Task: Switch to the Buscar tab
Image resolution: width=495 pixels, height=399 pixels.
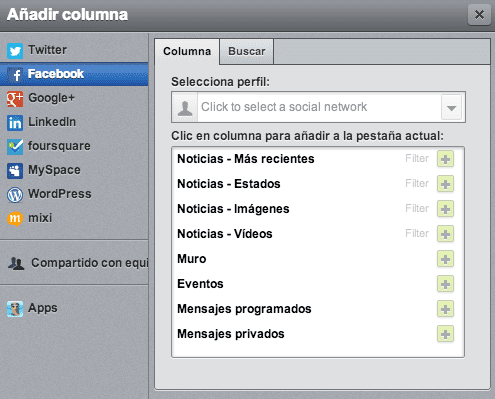Action: coord(247,51)
